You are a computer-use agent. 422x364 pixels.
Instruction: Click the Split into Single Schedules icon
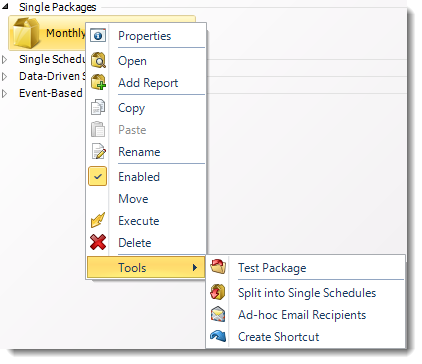pos(218,292)
